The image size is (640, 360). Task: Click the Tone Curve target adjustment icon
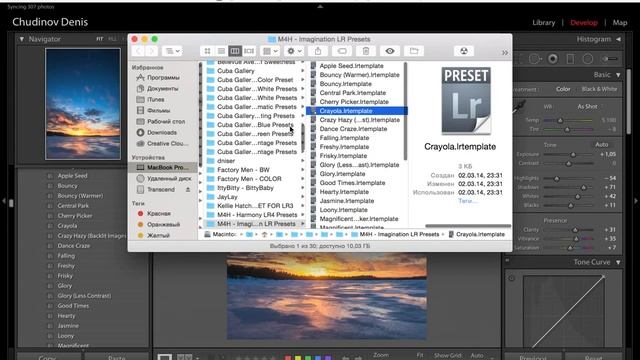tap(511, 278)
